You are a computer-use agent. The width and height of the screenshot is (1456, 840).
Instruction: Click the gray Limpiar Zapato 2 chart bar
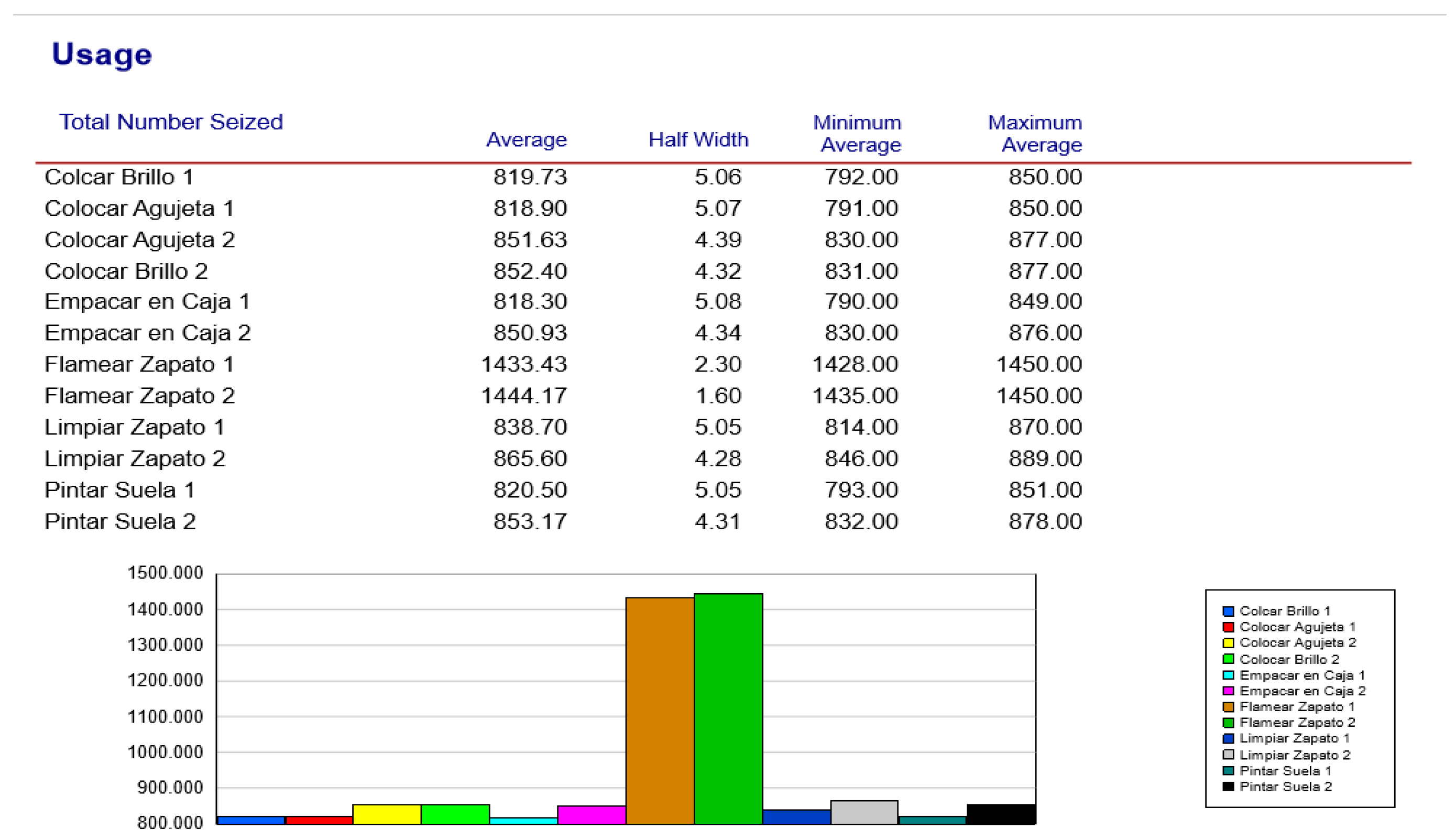point(864,812)
